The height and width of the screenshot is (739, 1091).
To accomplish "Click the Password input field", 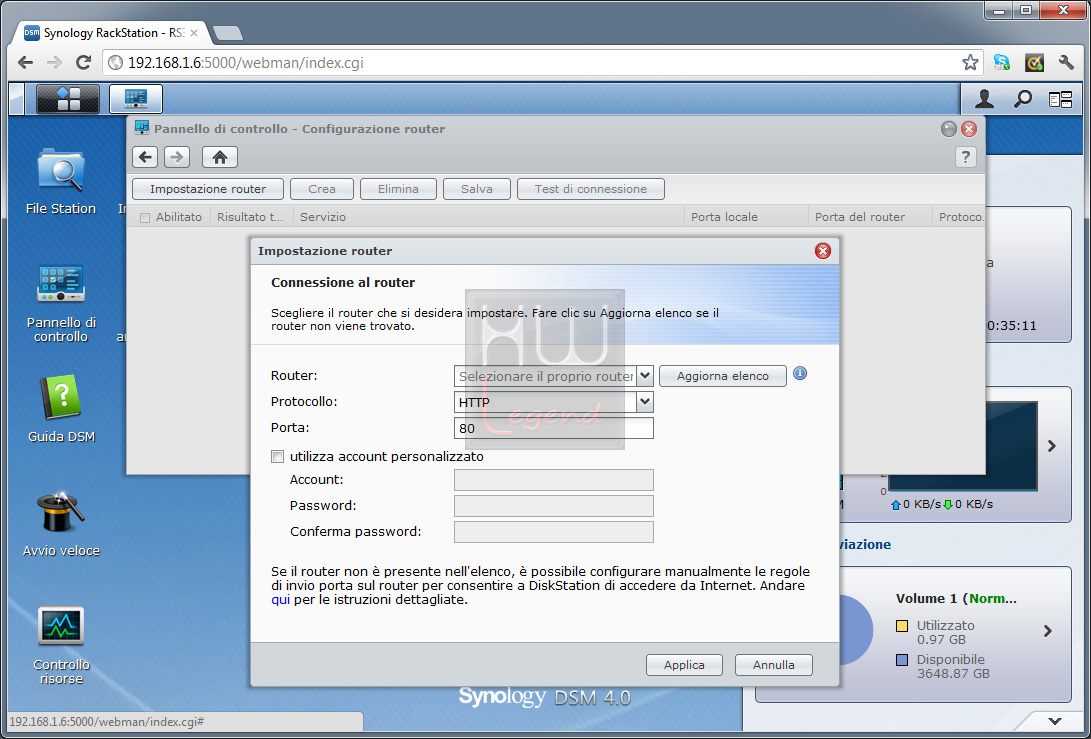I will pyautogui.click(x=554, y=506).
